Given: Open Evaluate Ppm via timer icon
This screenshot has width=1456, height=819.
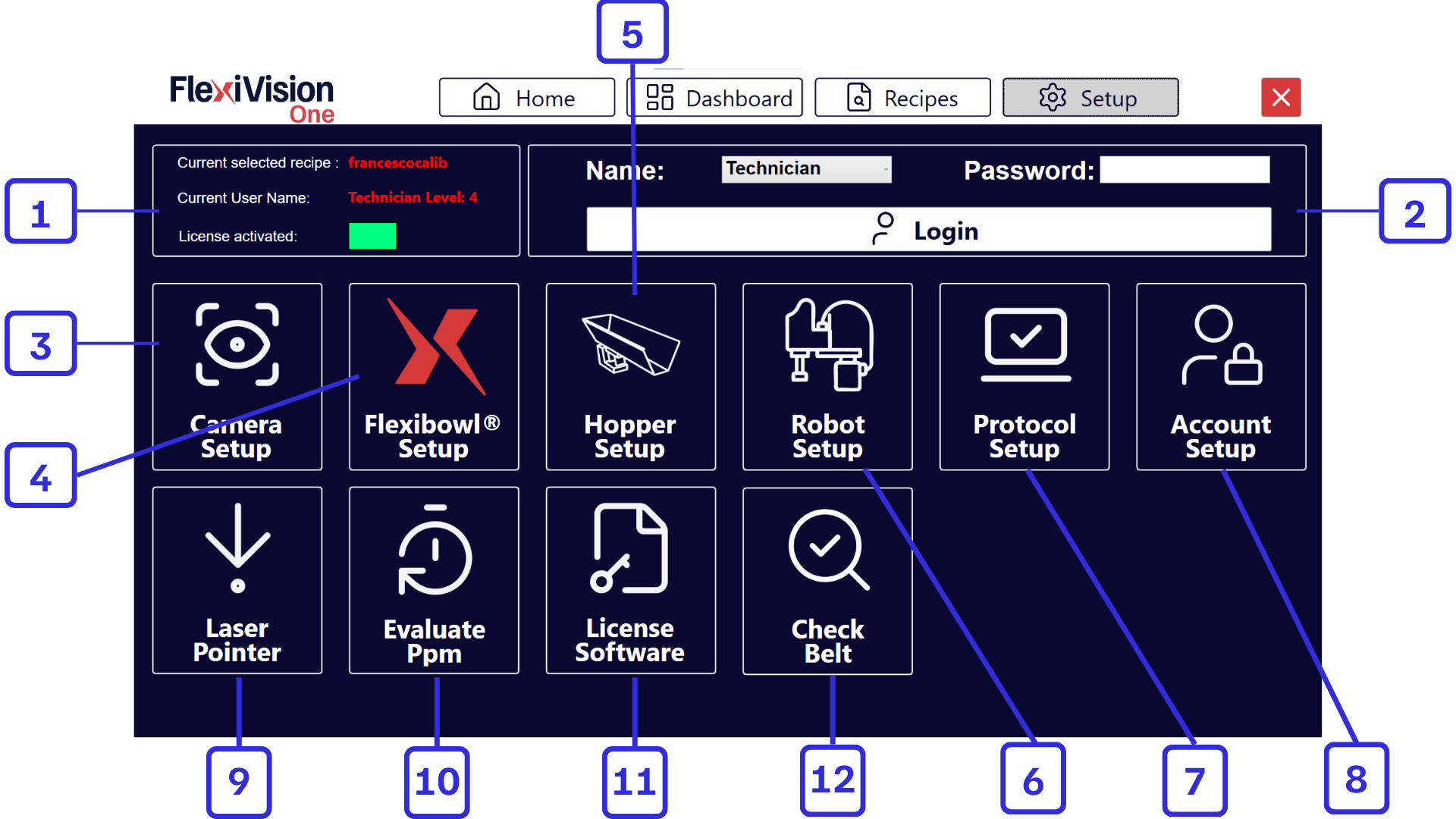Looking at the screenshot, I should 435,549.
